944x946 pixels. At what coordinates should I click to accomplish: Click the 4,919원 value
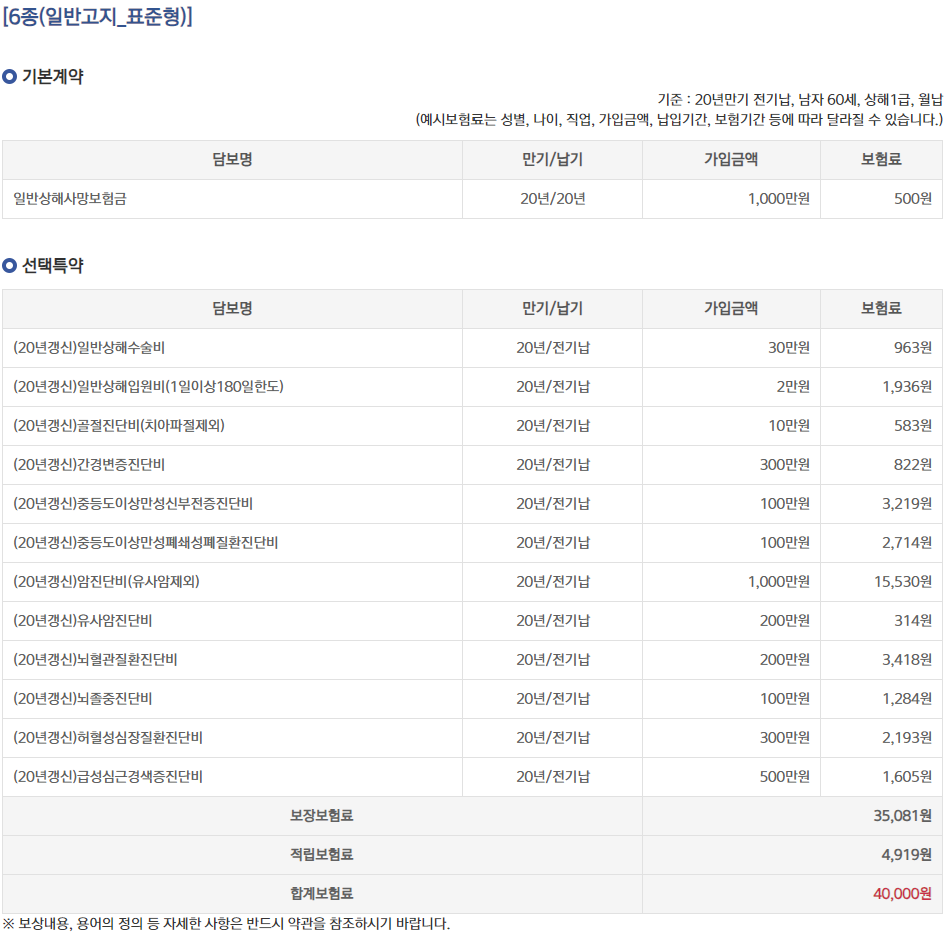[907, 854]
